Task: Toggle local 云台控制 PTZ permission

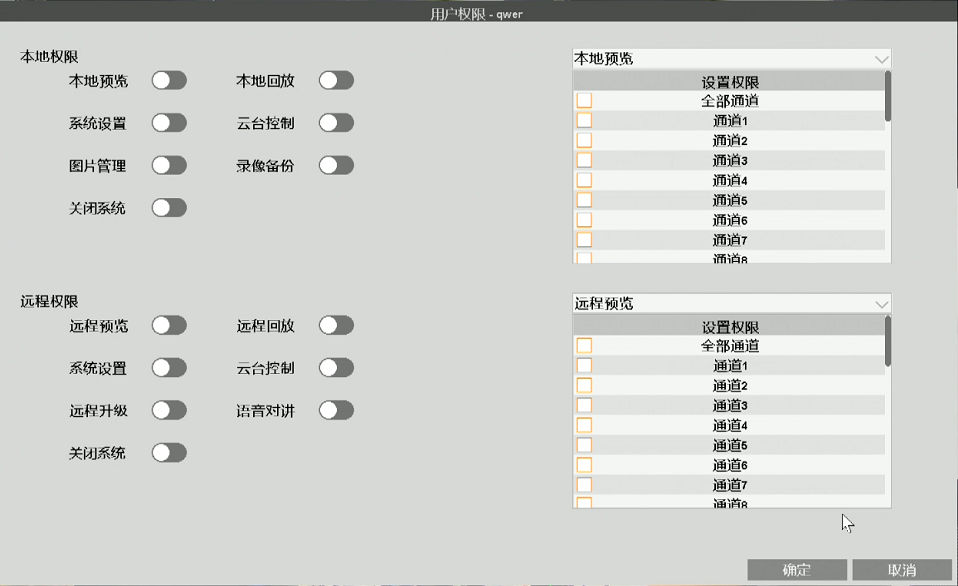Action: (x=336, y=123)
